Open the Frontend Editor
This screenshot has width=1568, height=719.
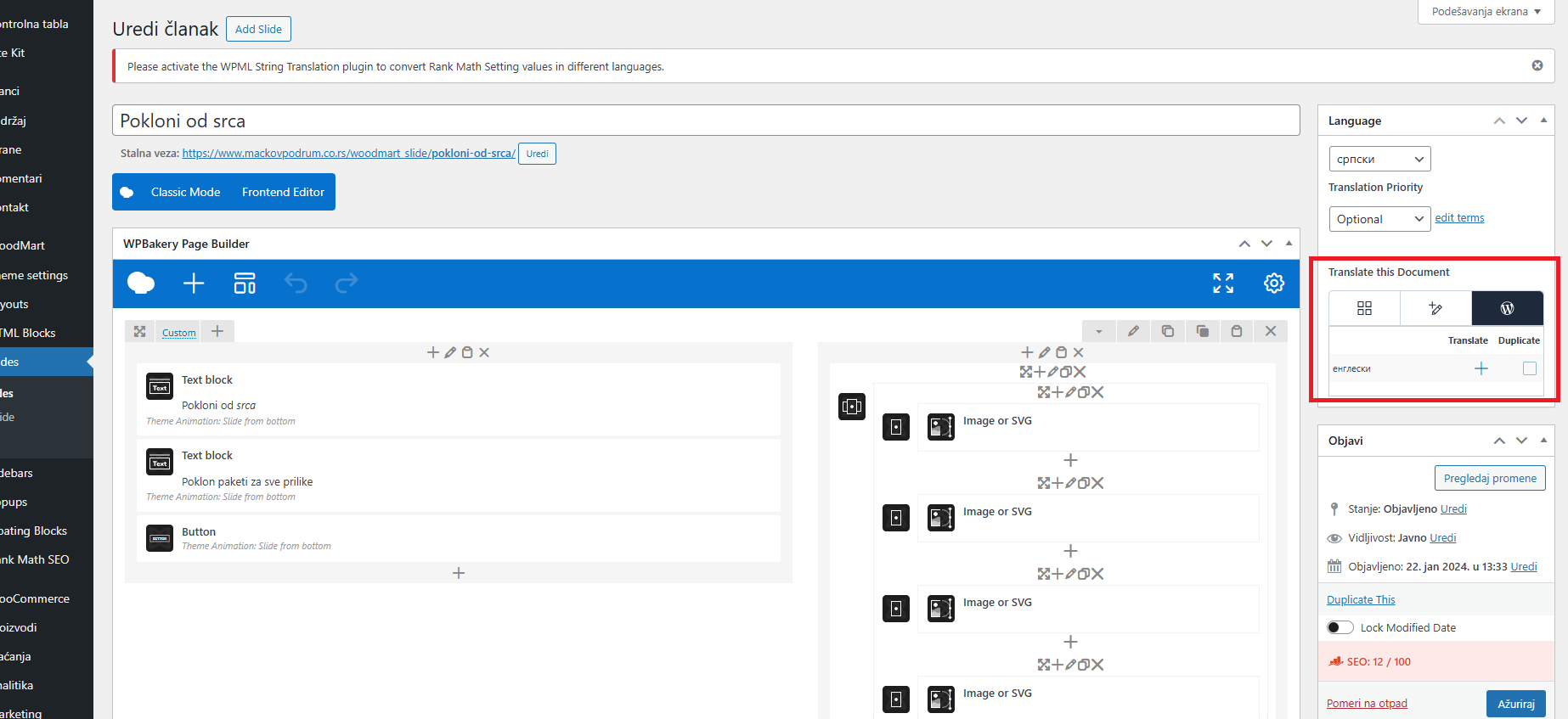click(283, 192)
